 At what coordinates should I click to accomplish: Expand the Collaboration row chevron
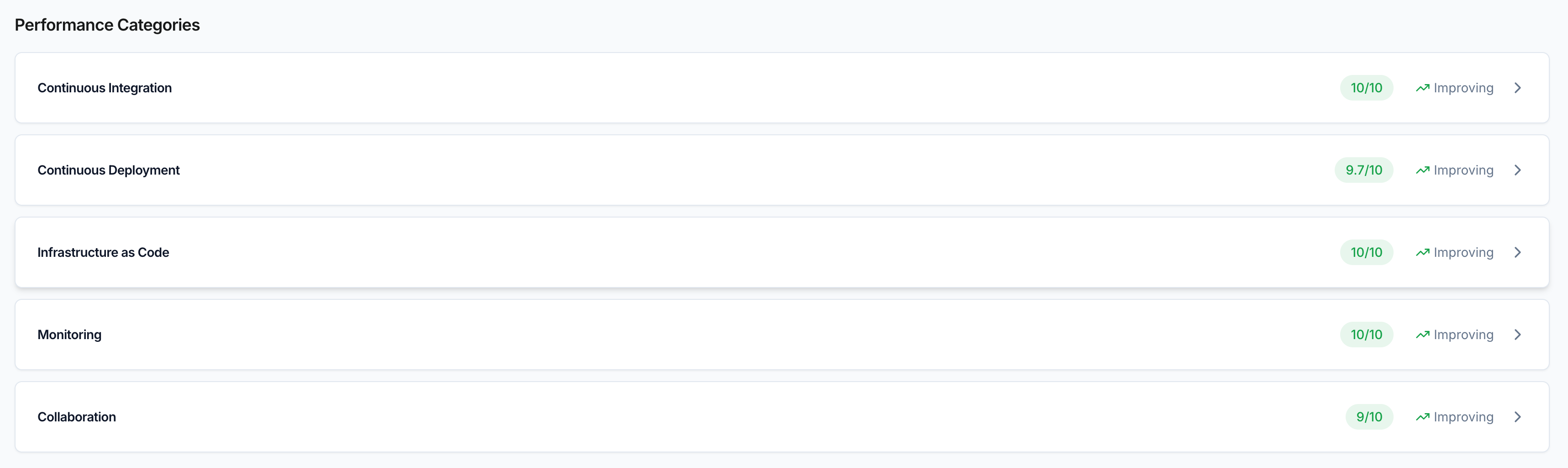click(1517, 417)
